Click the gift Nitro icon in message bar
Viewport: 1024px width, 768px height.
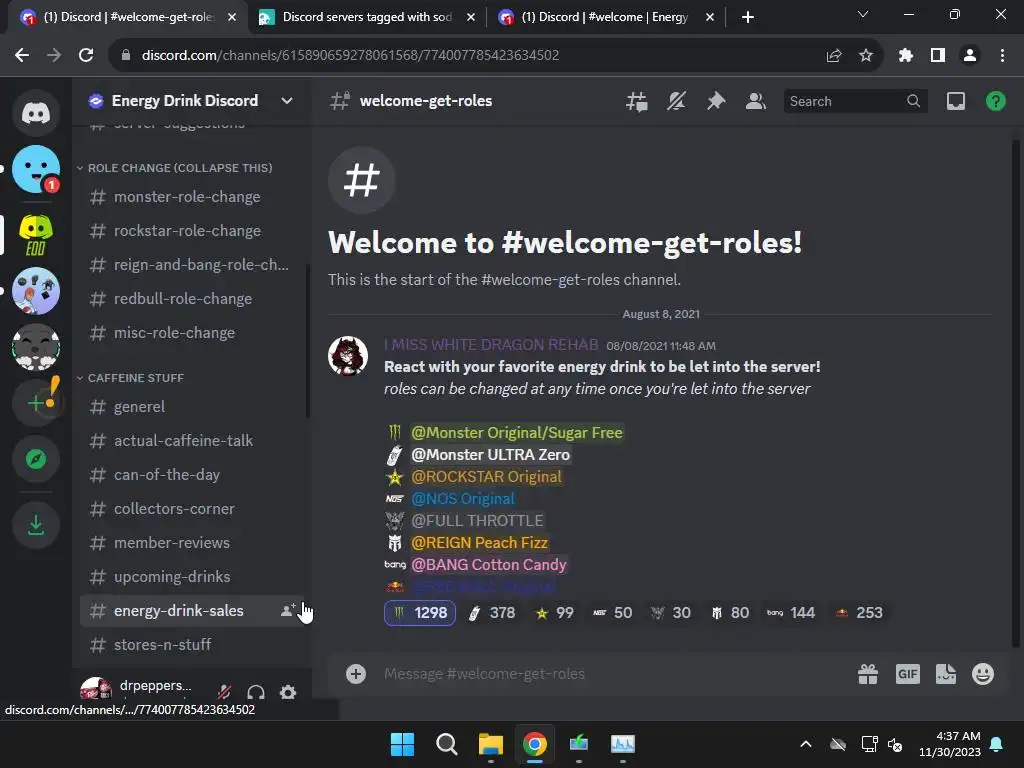pos(868,674)
